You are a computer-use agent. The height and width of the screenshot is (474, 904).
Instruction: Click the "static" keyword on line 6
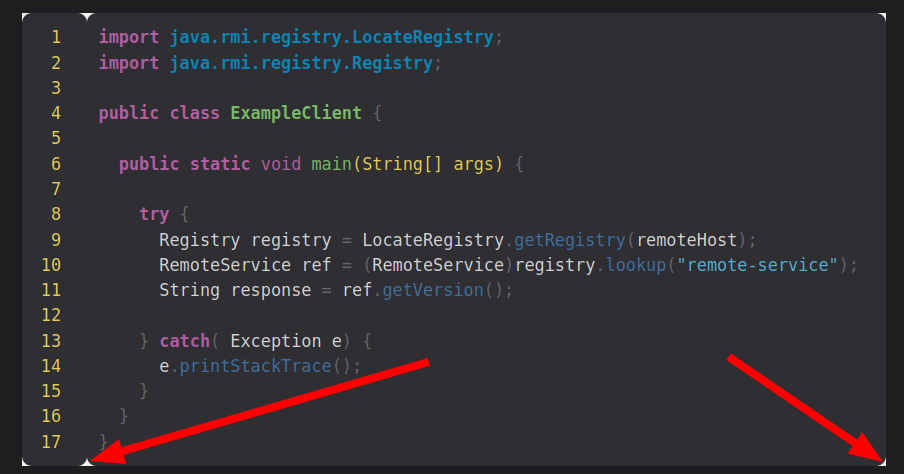tap(220, 164)
